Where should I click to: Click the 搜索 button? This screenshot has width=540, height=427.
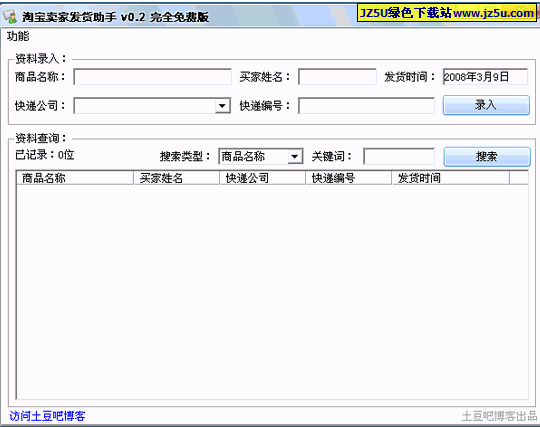point(487,157)
